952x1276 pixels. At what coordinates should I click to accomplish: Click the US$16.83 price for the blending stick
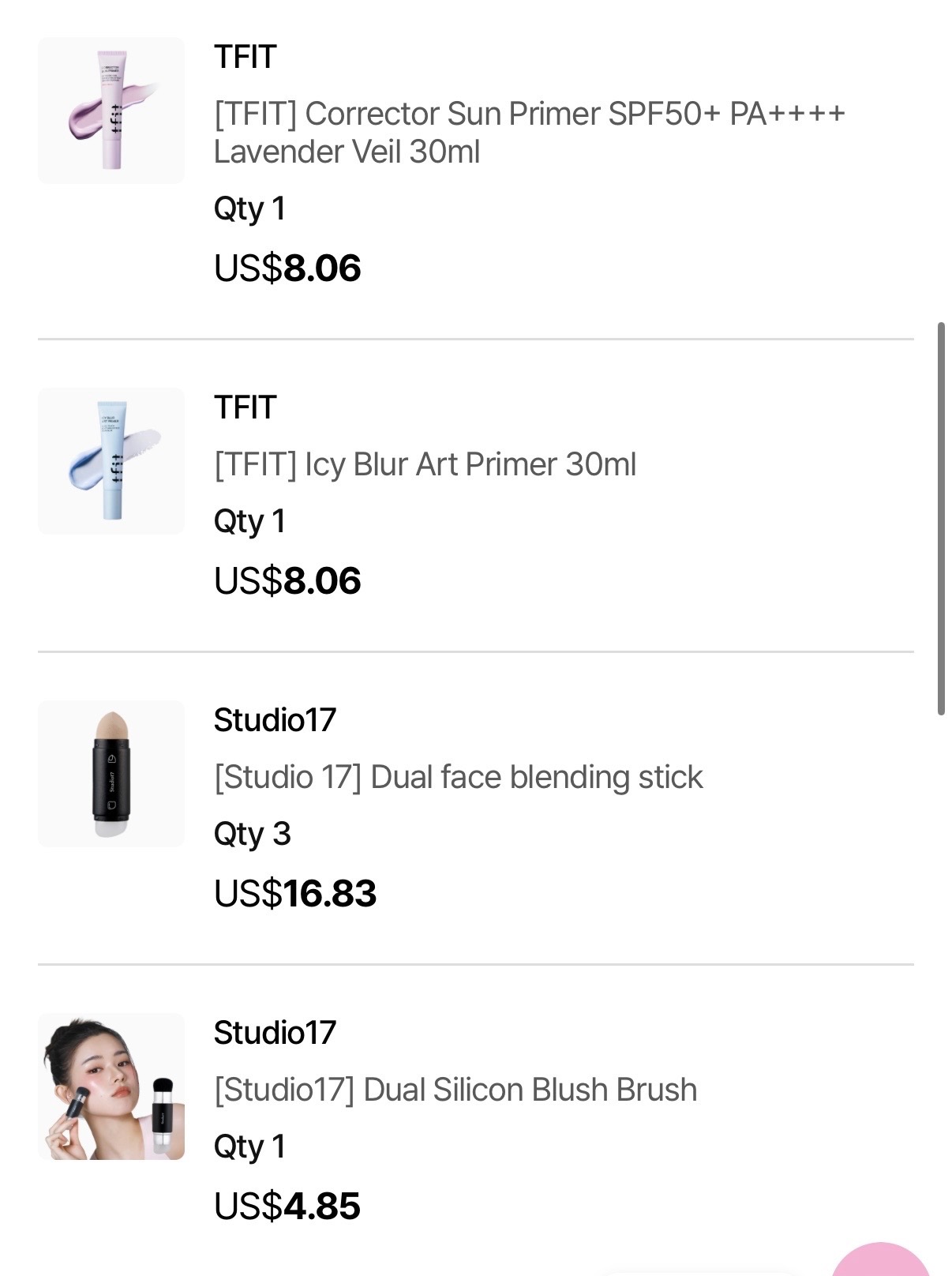coord(295,894)
